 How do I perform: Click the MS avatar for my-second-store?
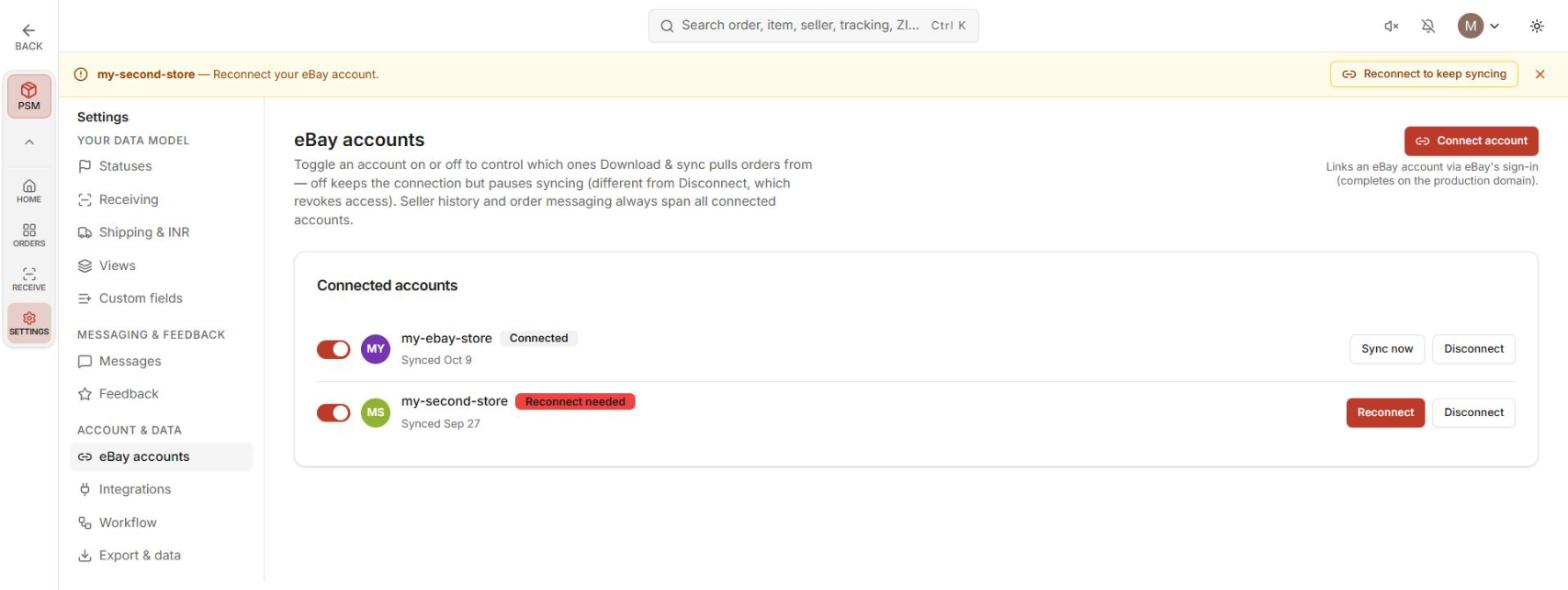pos(375,413)
